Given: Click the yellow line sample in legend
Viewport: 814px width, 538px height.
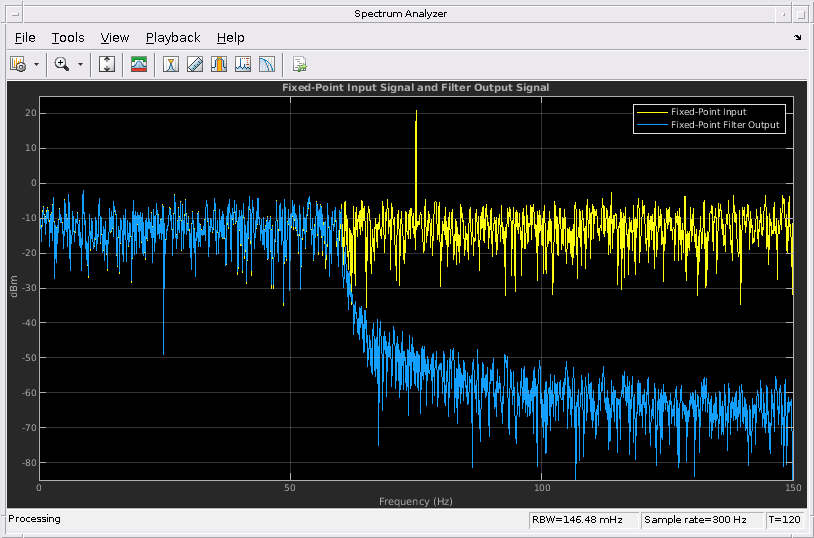Looking at the screenshot, I should click(x=652, y=112).
